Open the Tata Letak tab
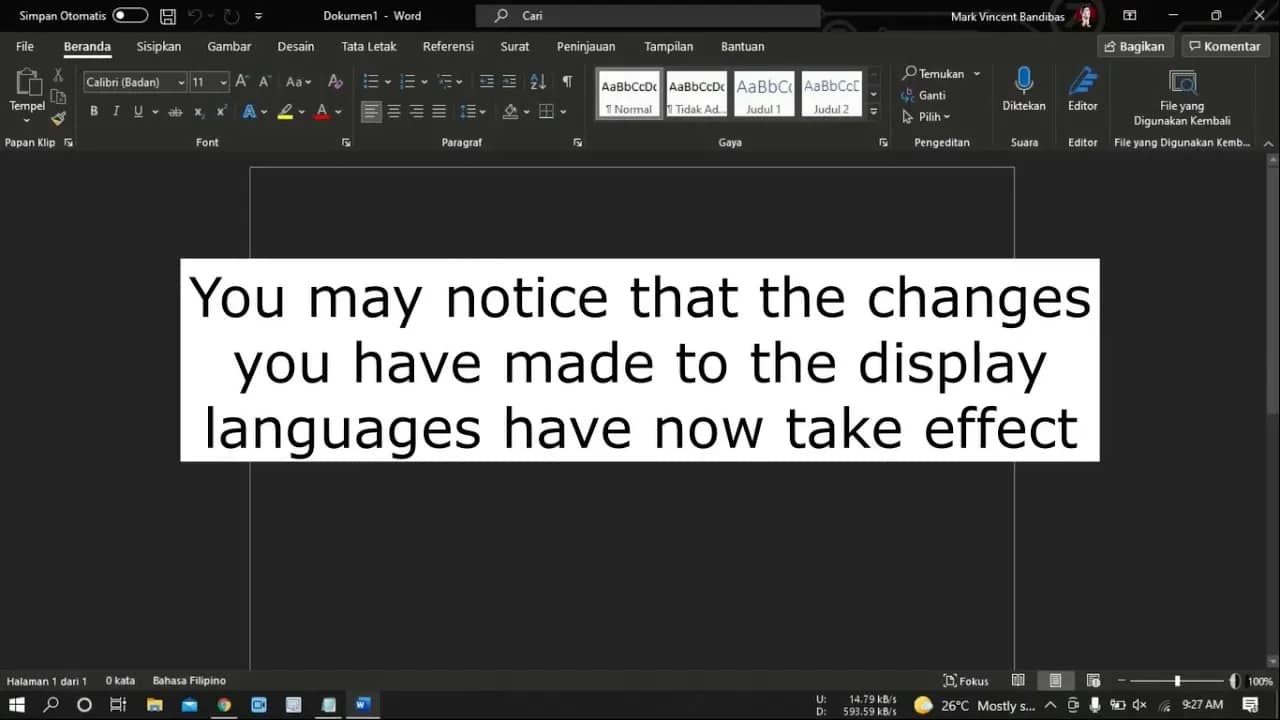 pos(368,46)
